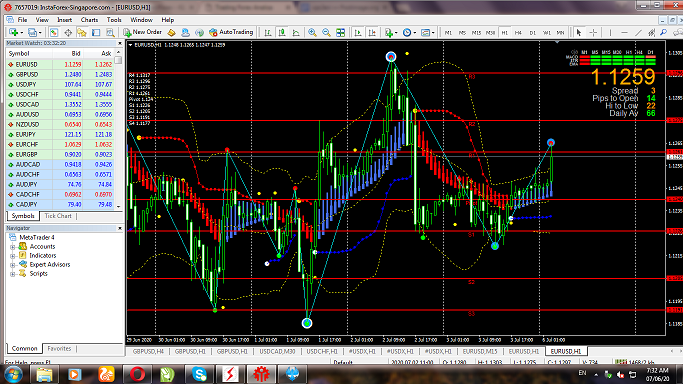
Task: Choose the Vertical Line drawing tool
Action: pyautogui.click(x=610, y=33)
